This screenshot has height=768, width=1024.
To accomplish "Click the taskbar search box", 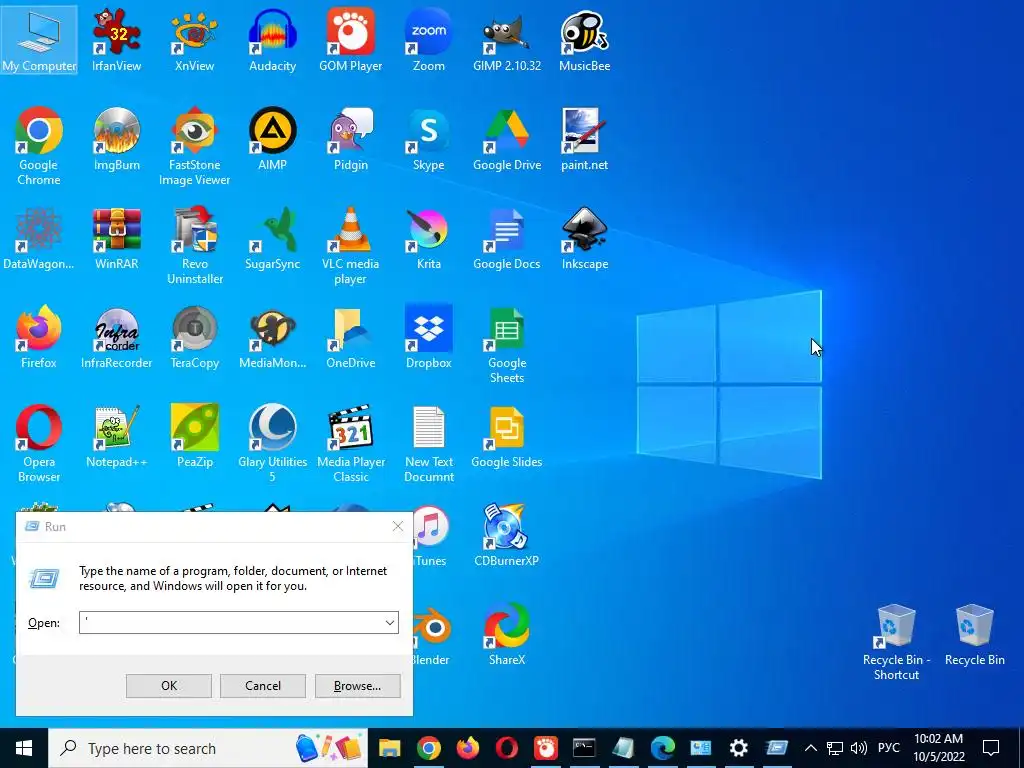I will 208,748.
